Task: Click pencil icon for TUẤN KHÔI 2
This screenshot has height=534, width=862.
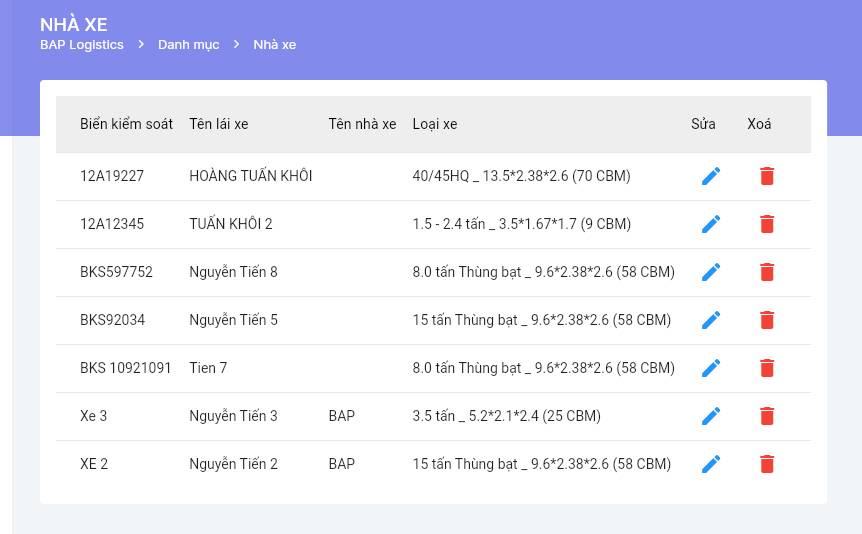Action: 711,224
